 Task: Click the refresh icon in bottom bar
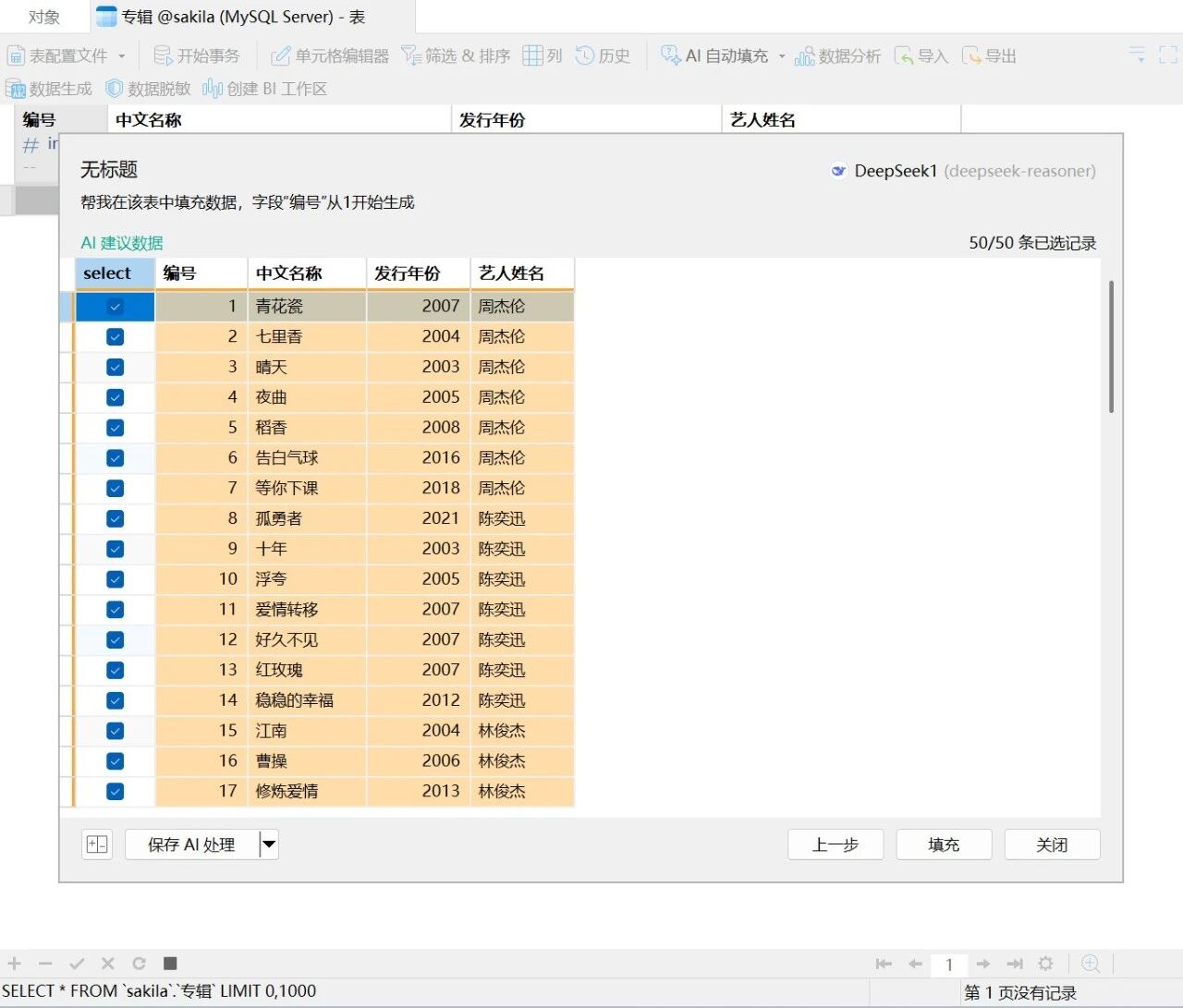[x=140, y=964]
